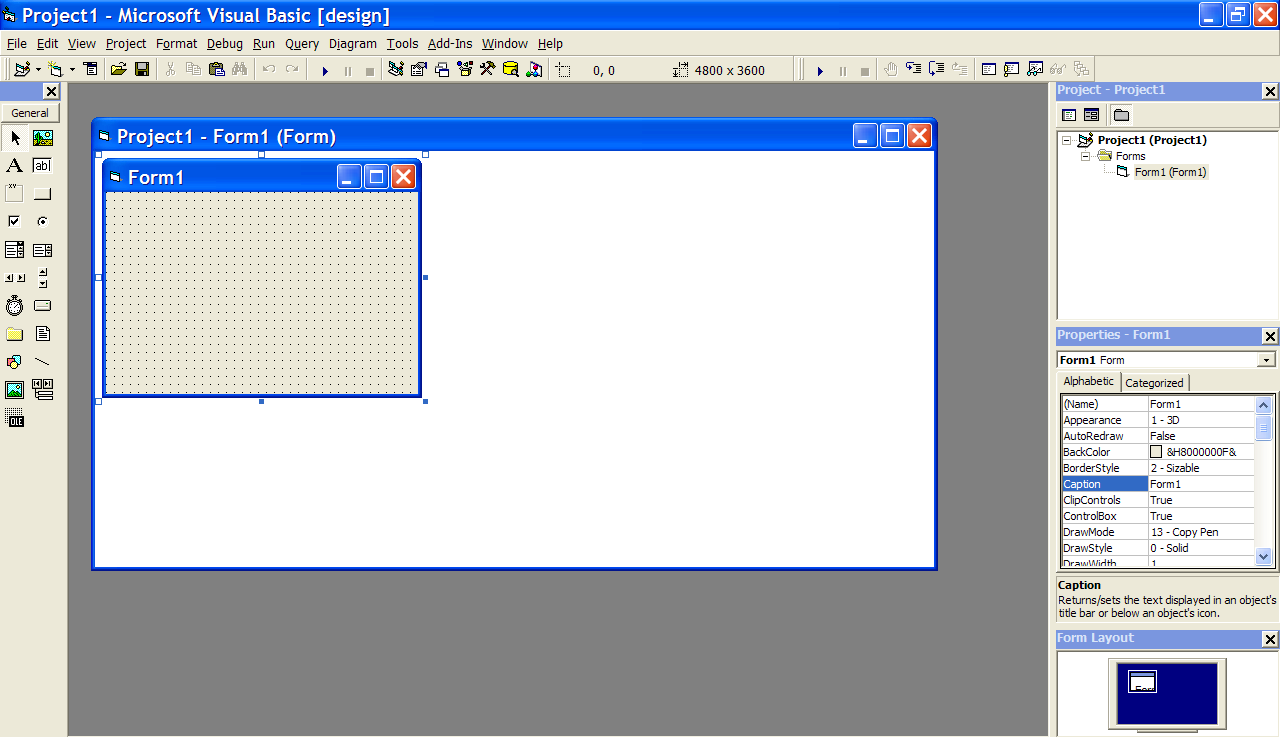This screenshot has width=1280, height=737.
Task: Select the OptionButton tool
Action: (41, 221)
